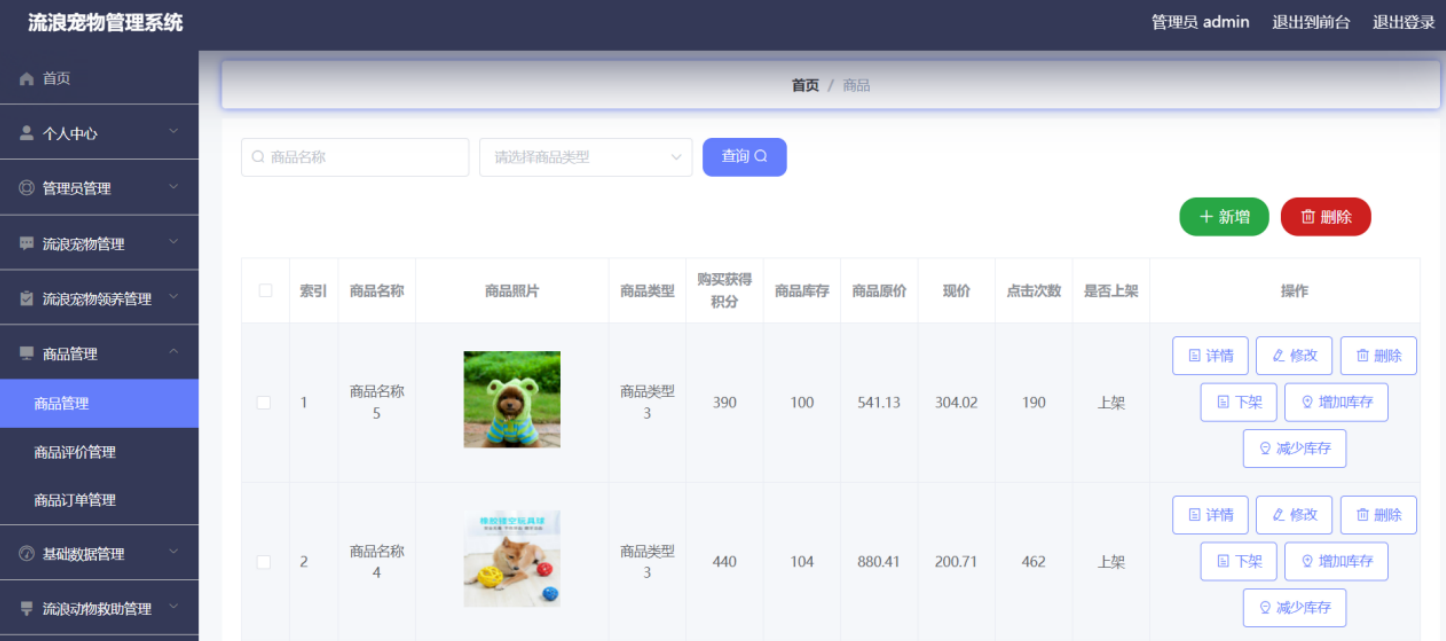This screenshot has width=1446, height=641.
Task: Click the magnifier icon inside the 商品名称 field
Action: coord(258,156)
